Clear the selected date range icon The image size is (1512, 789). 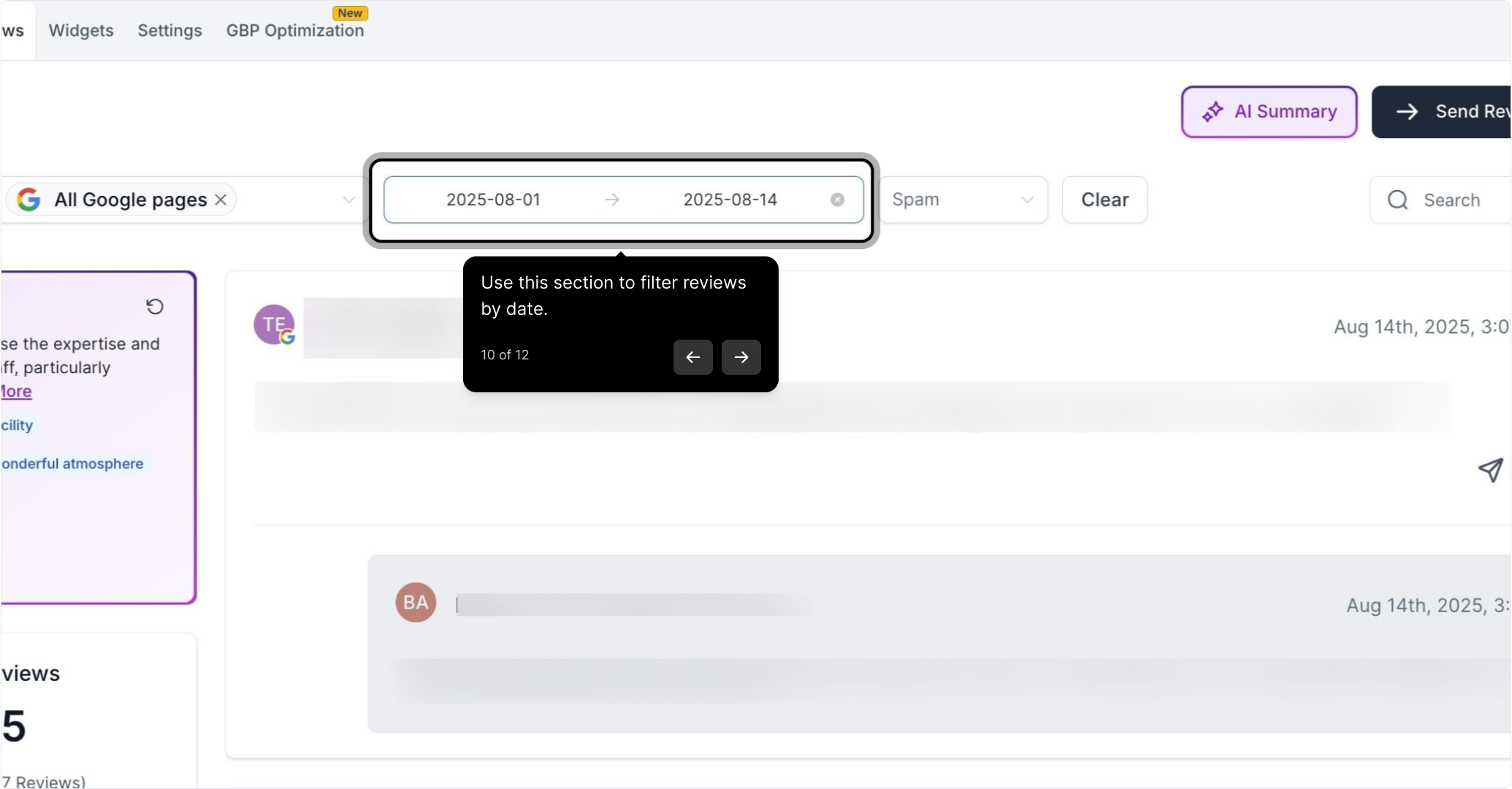tap(837, 199)
